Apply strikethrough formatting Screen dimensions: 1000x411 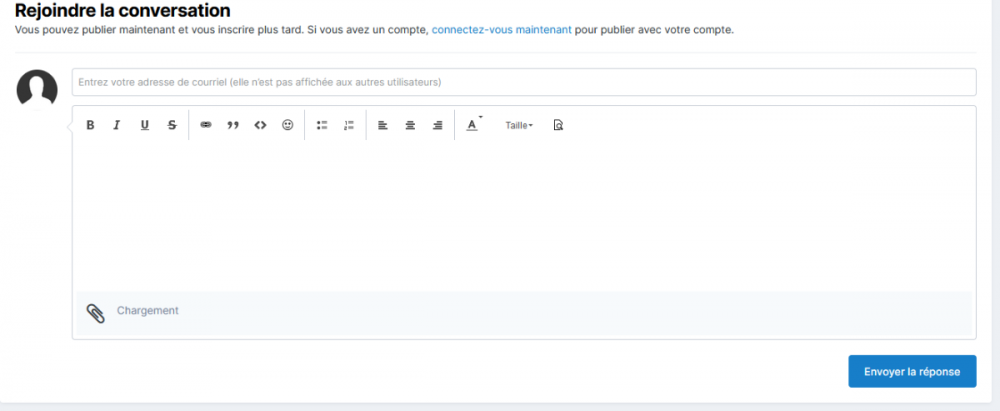pyautogui.click(x=172, y=125)
